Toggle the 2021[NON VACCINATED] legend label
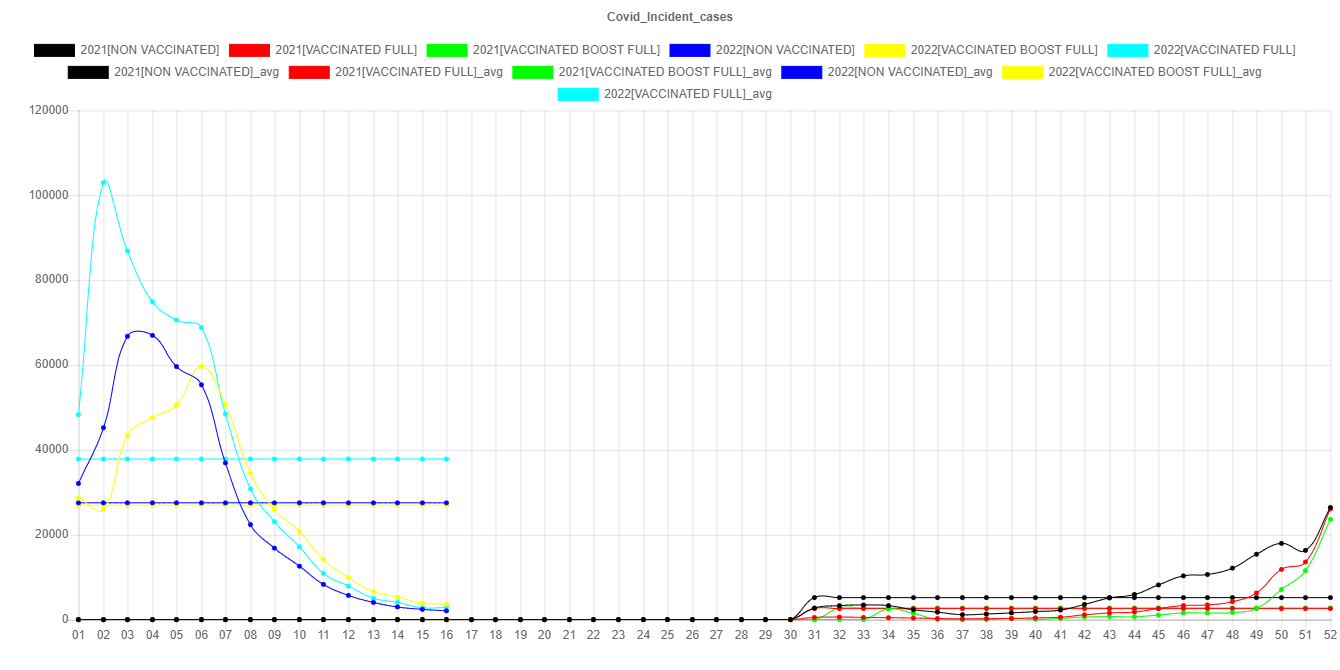The image size is (1340, 670). [x=149, y=50]
